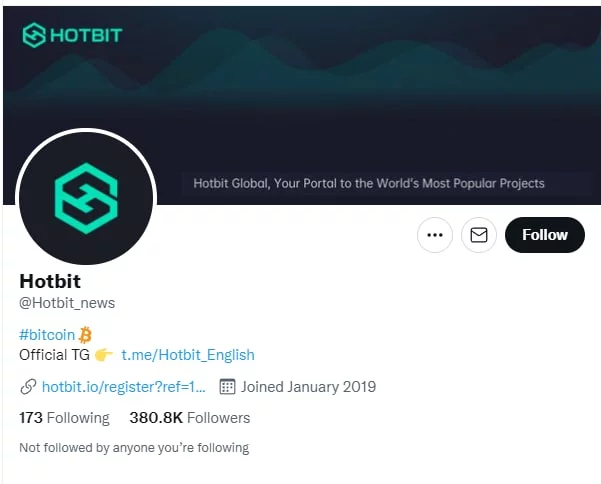Click the calendar icon beside the join date
The image size is (601, 484).
coord(227,386)
